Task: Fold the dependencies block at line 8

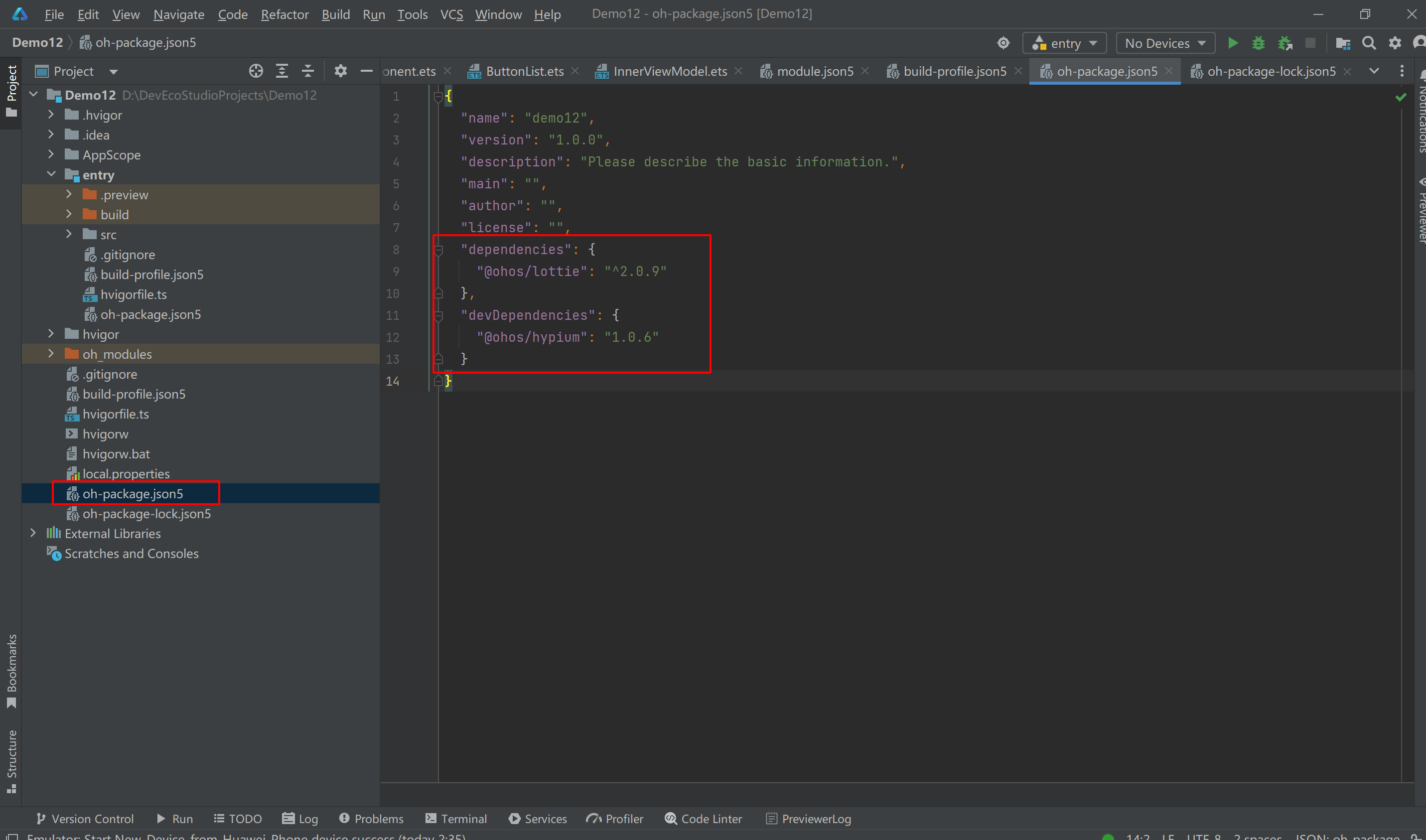Action: click(x=438, y=249)
